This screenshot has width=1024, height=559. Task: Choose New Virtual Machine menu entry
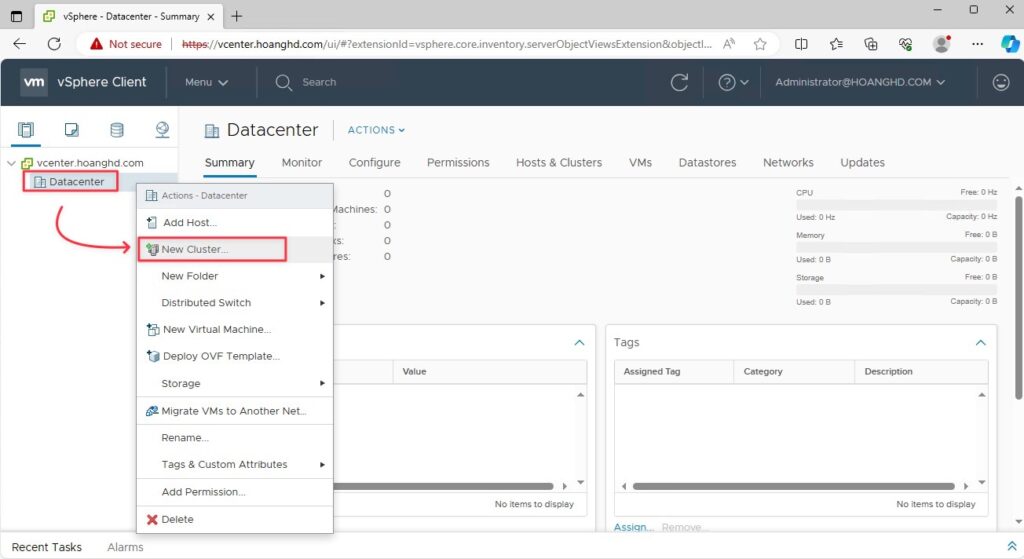[x=234, y=330]
